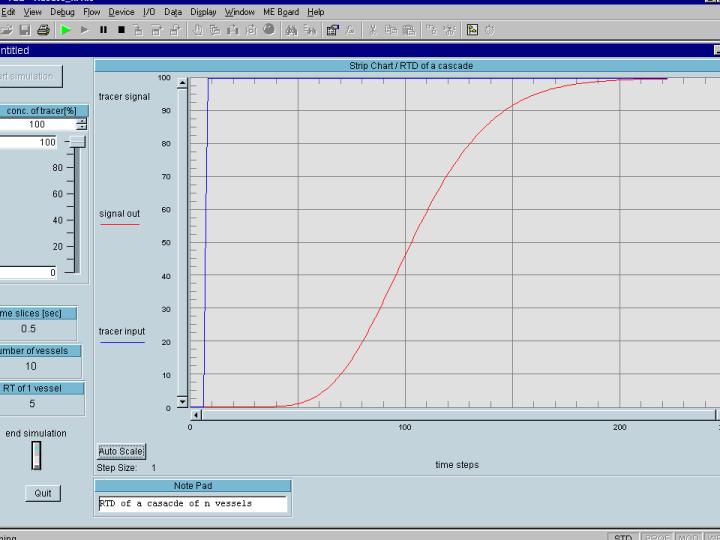Open the Device menu
This screenshot has height=540, width=720.
(121, 12)
